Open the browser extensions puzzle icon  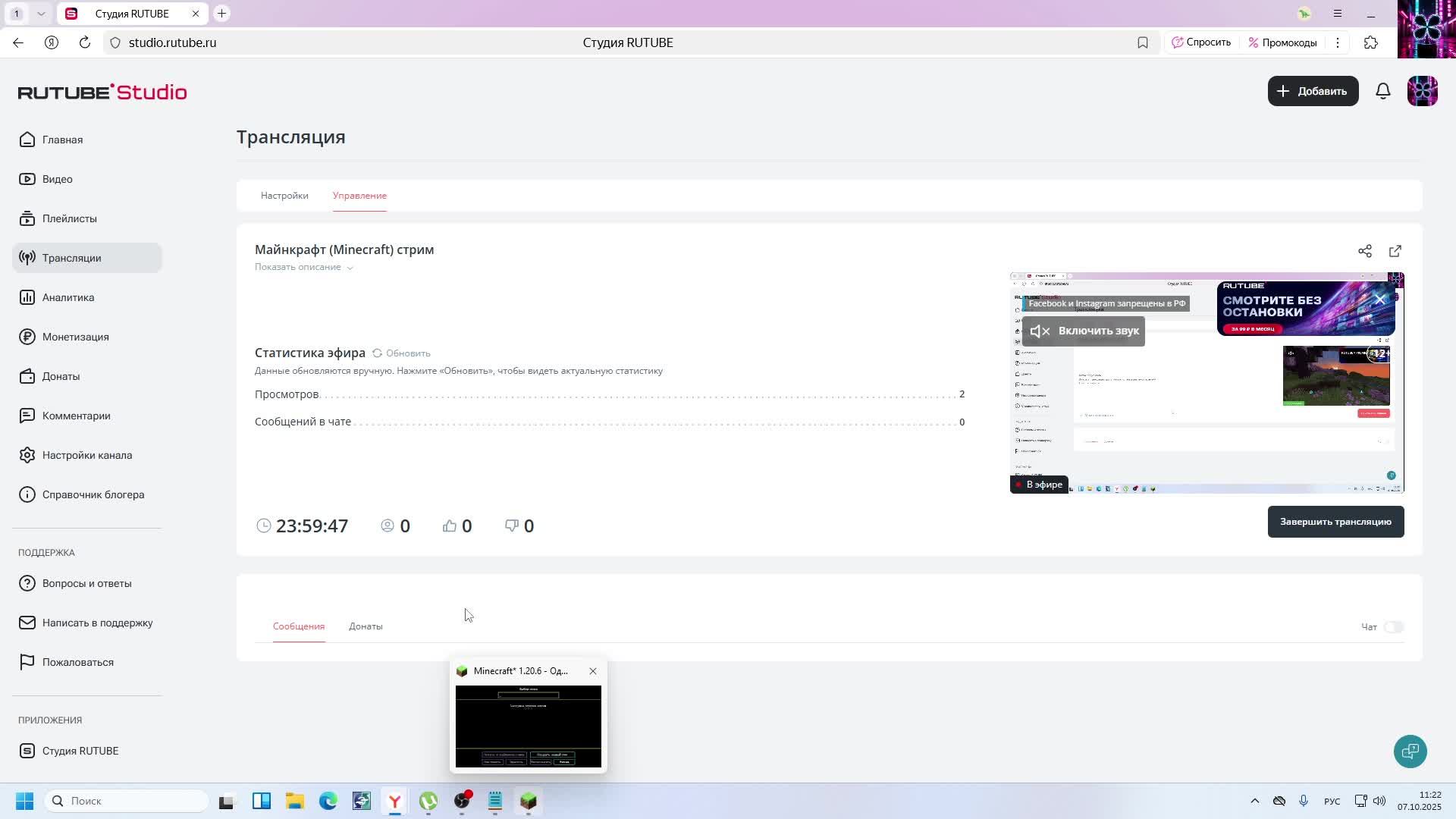1371,42
